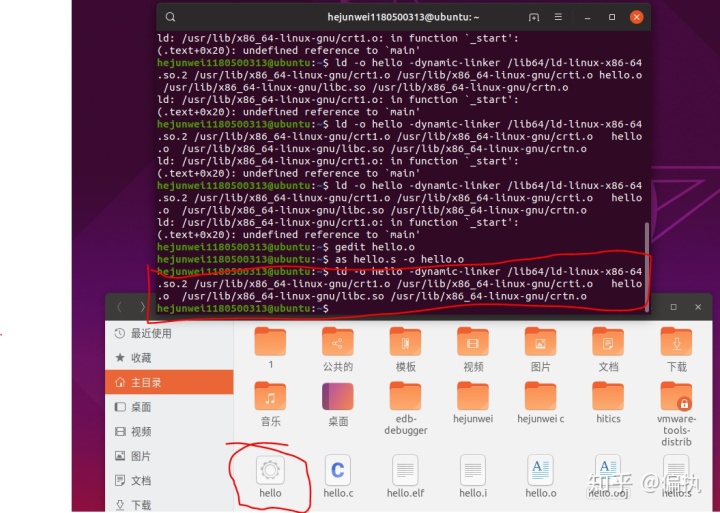The width and height of the screenshot is (720, 513).
Task: Open 桌面 in the sidebar
Action: pos(169,407)
